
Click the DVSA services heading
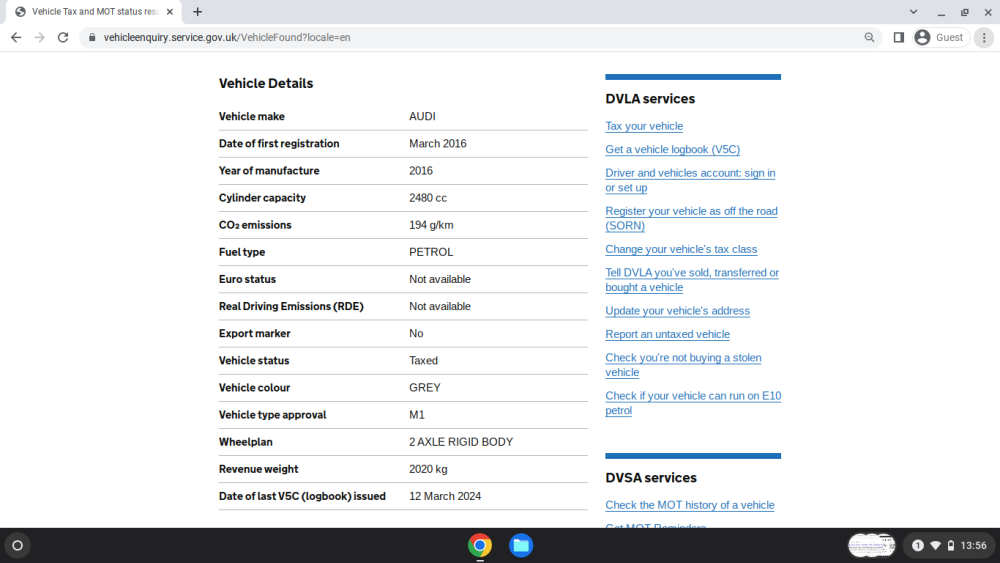[651, 478]
